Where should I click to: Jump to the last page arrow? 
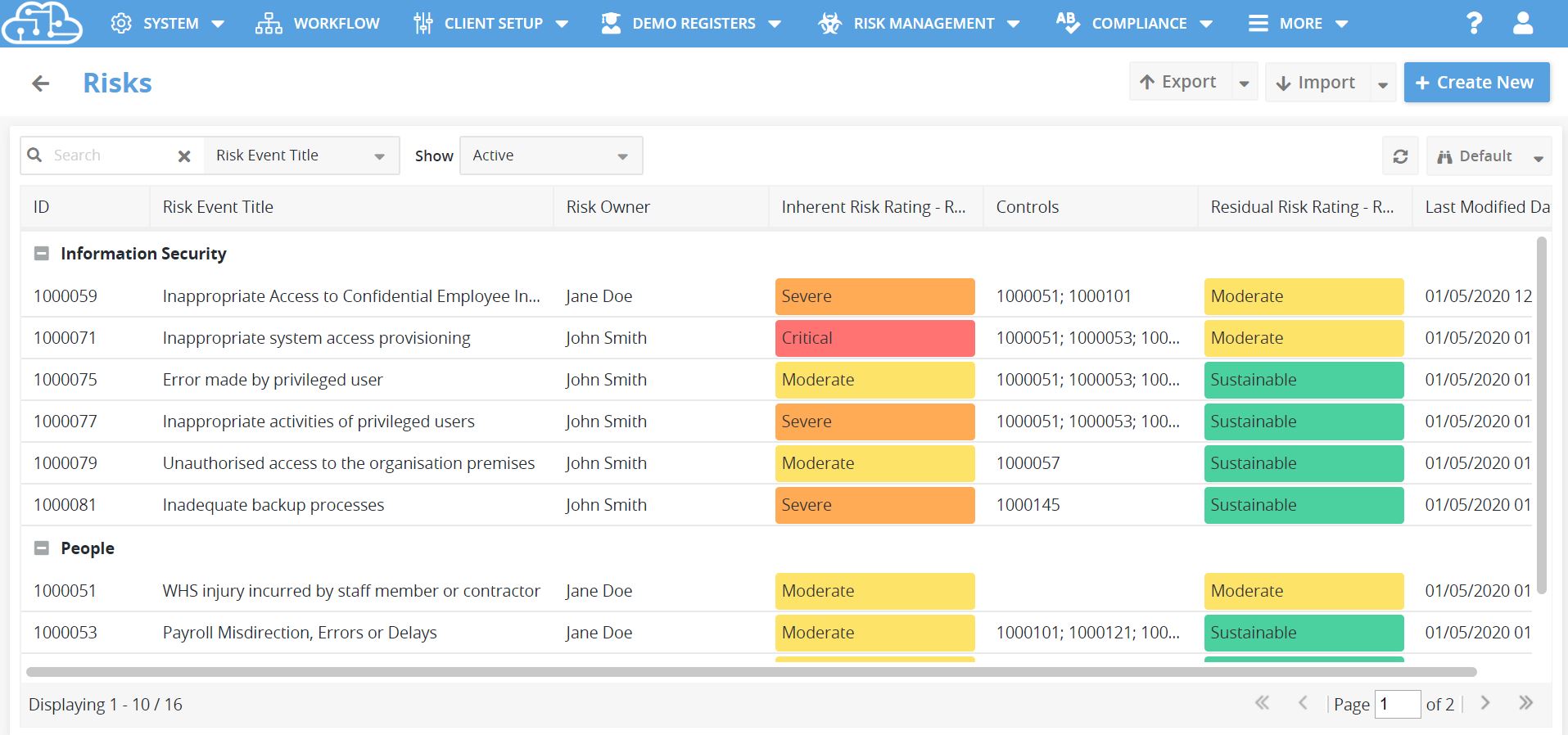point(1525,703)
